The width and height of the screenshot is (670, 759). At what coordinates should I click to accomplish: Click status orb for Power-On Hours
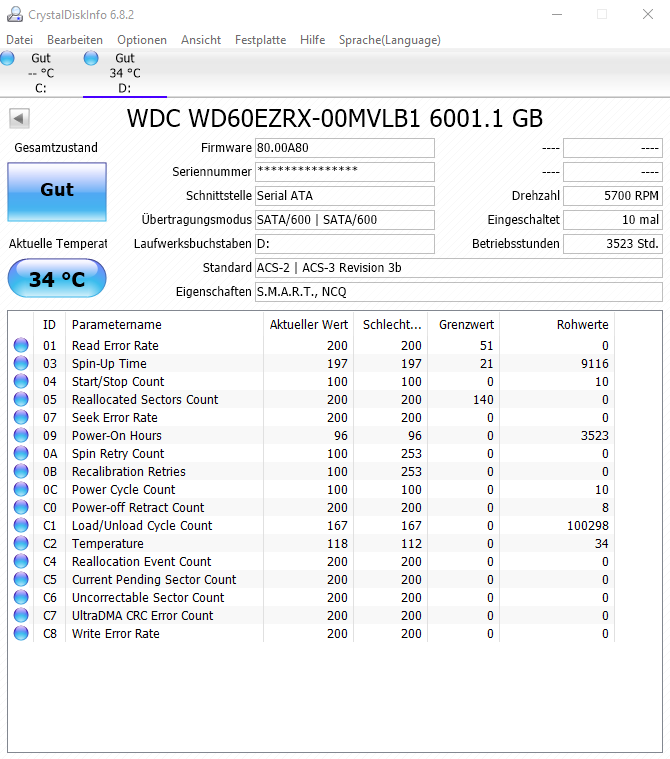(21, 435)
